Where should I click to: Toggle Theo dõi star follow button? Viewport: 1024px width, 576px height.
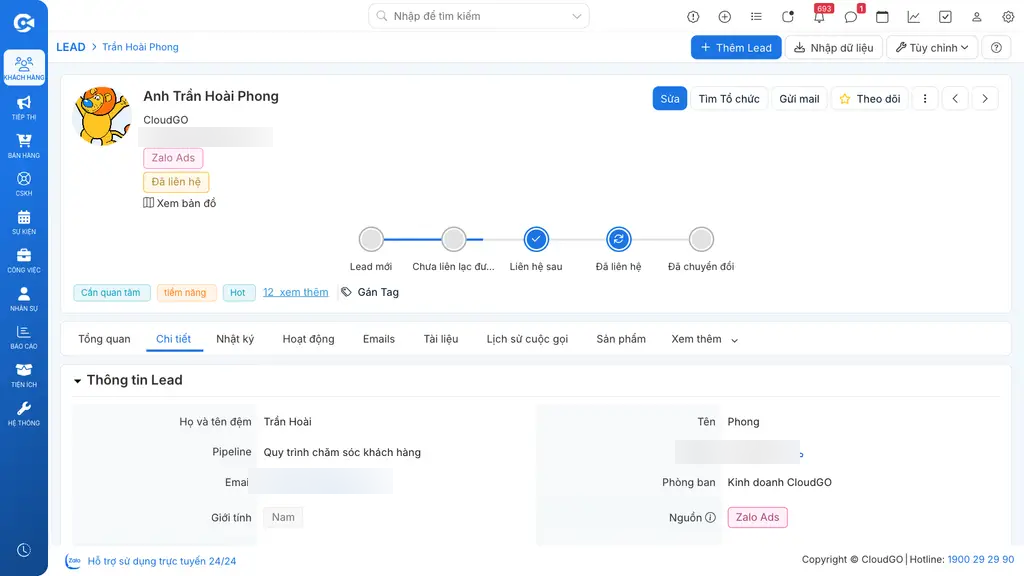tap(869, 99)
